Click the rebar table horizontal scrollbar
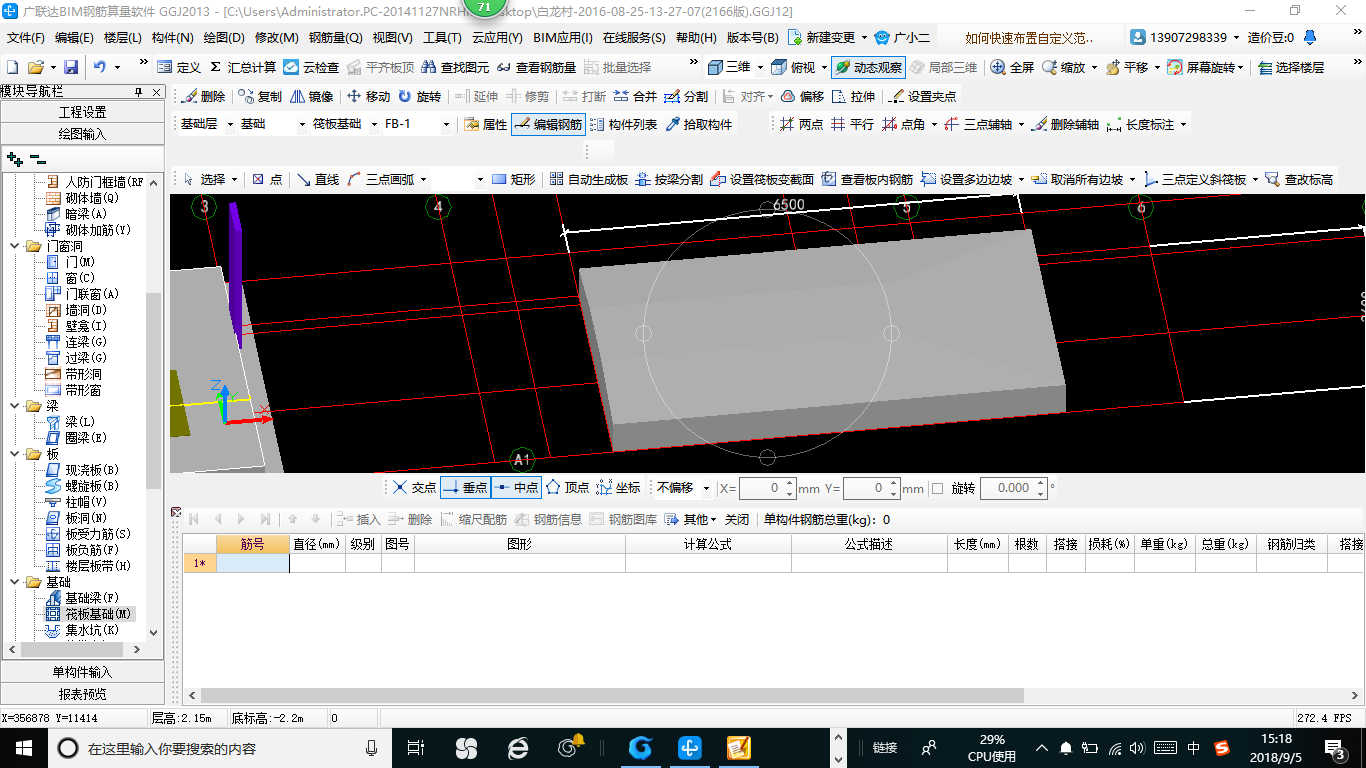Viewport: 1366px width, 768px height. coord(610,695)
